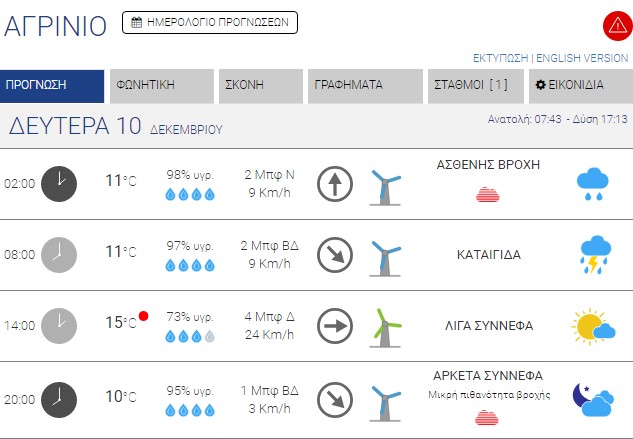
Task: Click the light rain cloud icon at 02:00
Action: click(593, 183)
